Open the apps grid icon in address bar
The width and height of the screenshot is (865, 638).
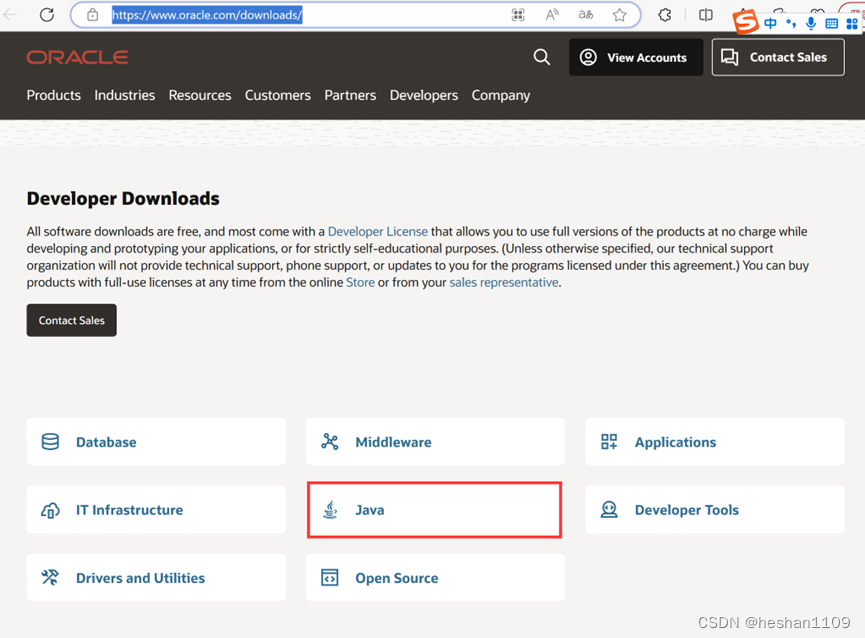coord(517,15)
